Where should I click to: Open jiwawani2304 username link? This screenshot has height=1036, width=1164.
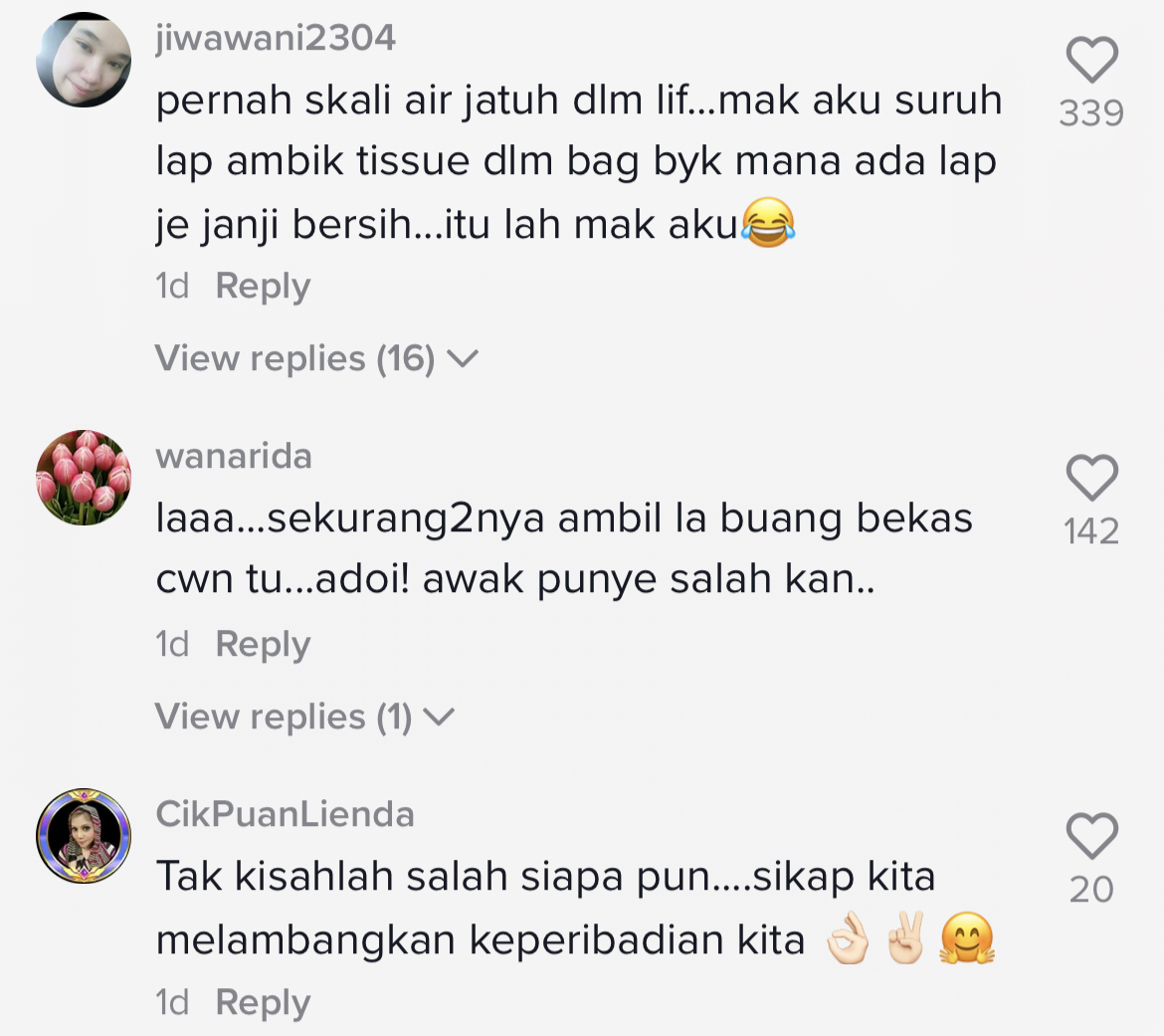276,39
